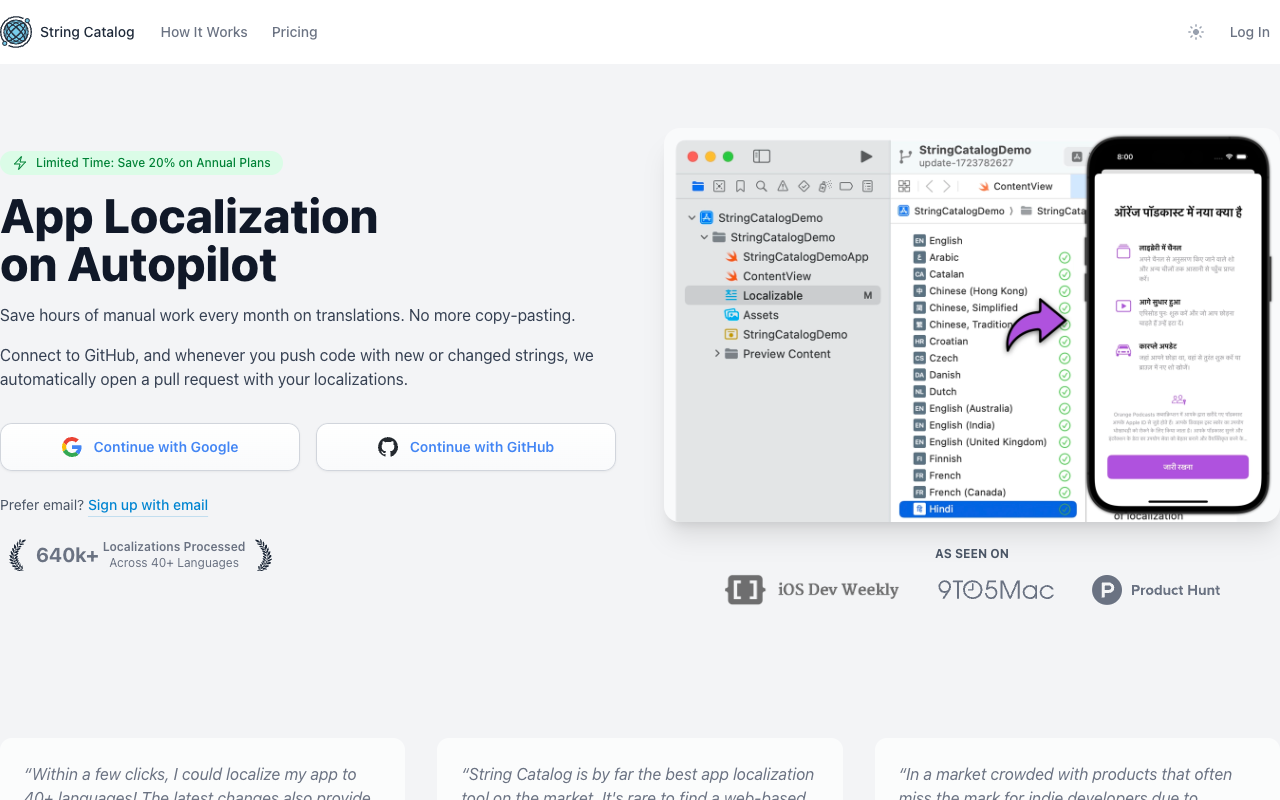Click the git branch icon beside update-1723782627
Image resolution: width=1280 pixels, height=800 pixels.
point(906,157)
